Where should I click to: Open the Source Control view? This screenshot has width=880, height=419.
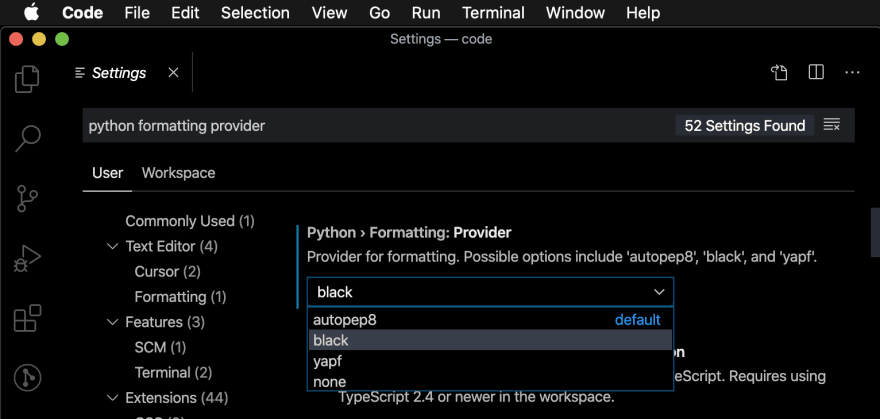[x=27, y=199]
